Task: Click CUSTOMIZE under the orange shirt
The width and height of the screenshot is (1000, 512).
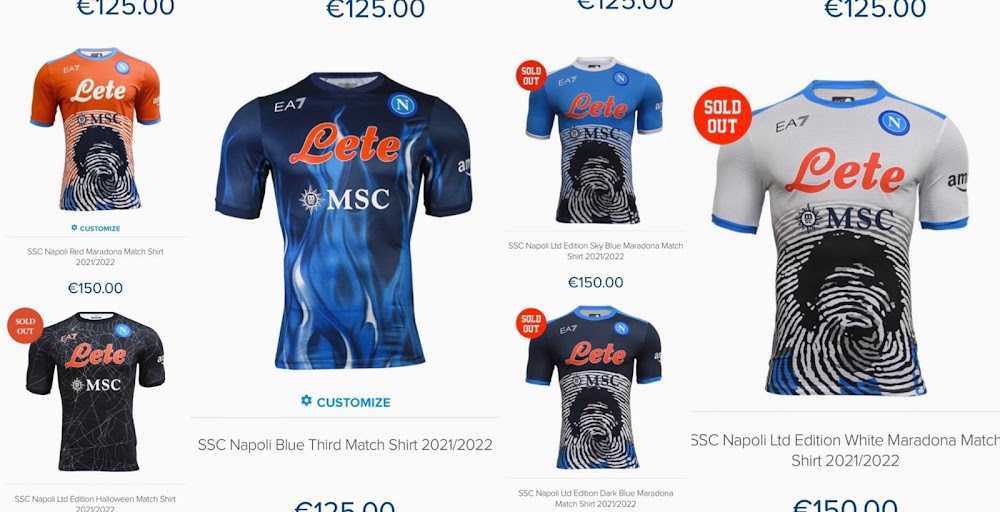Action: click(x=99, y=228)
